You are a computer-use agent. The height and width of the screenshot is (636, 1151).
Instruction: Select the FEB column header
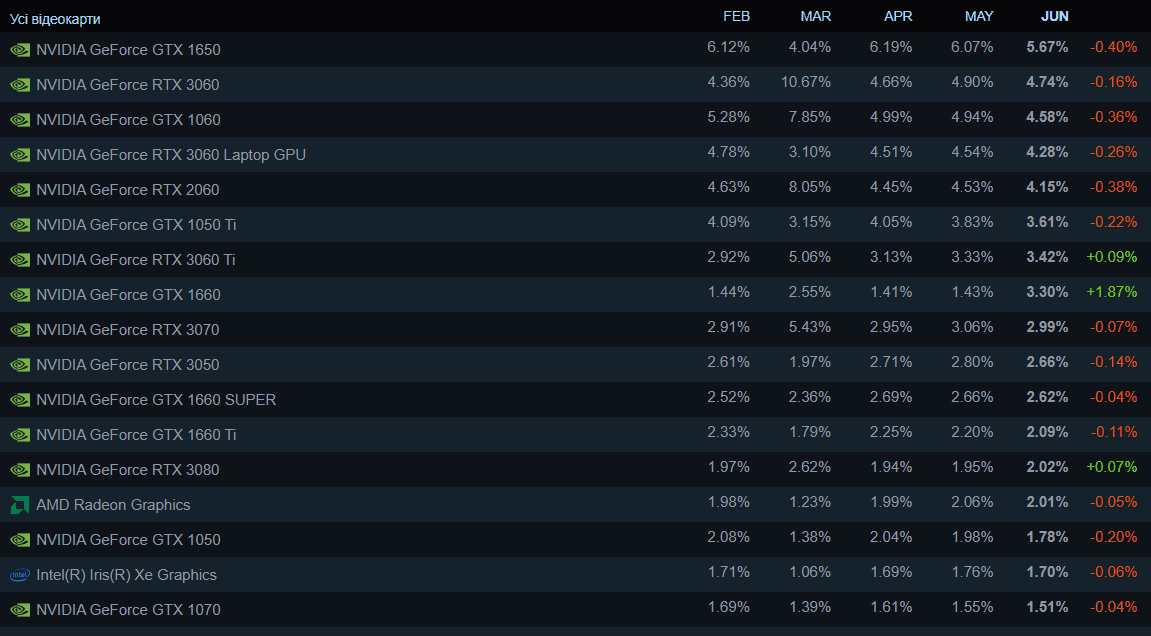coord(736,16)
